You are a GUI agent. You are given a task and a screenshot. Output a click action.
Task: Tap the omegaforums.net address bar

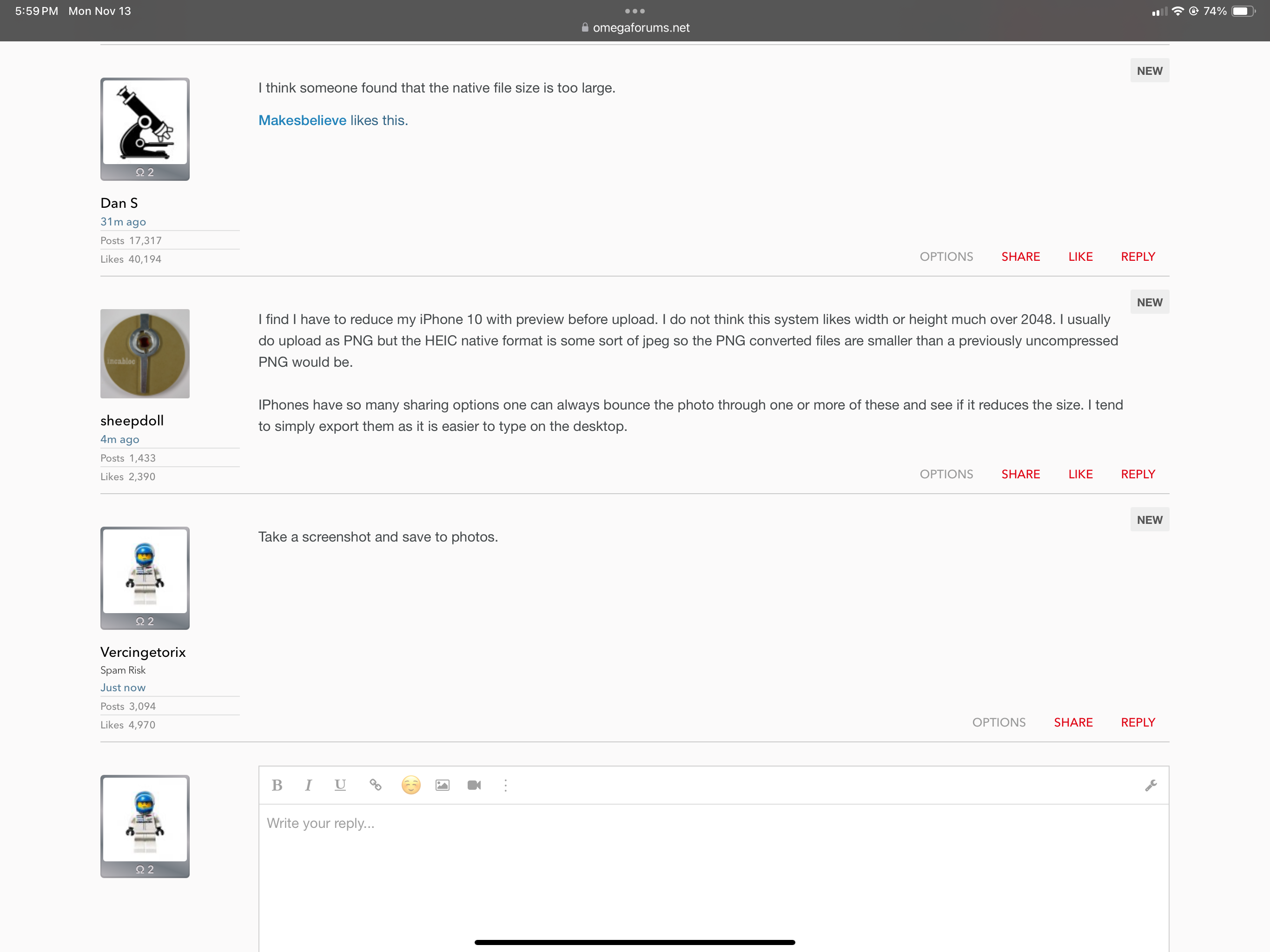(635, 27)
